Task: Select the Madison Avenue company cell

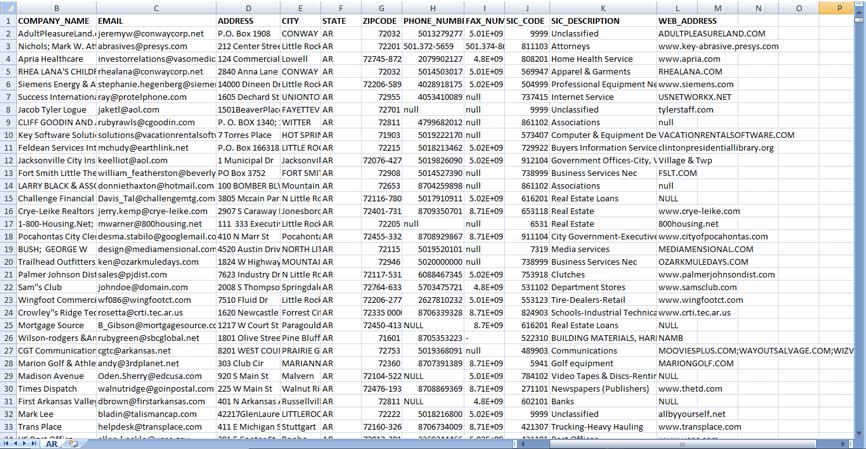Action: click(56, 377)
